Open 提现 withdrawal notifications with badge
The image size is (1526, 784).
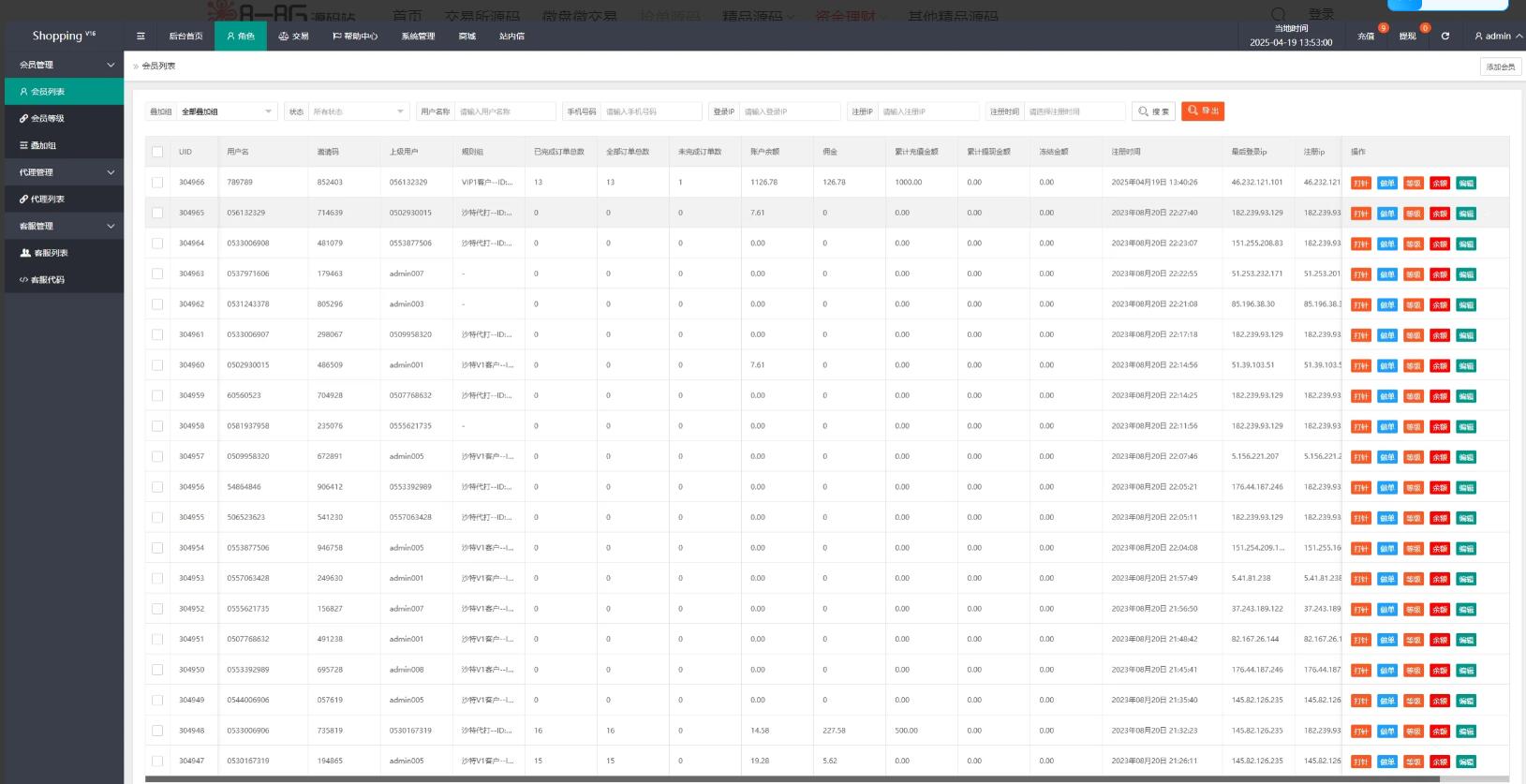[x=1407, y=37]
